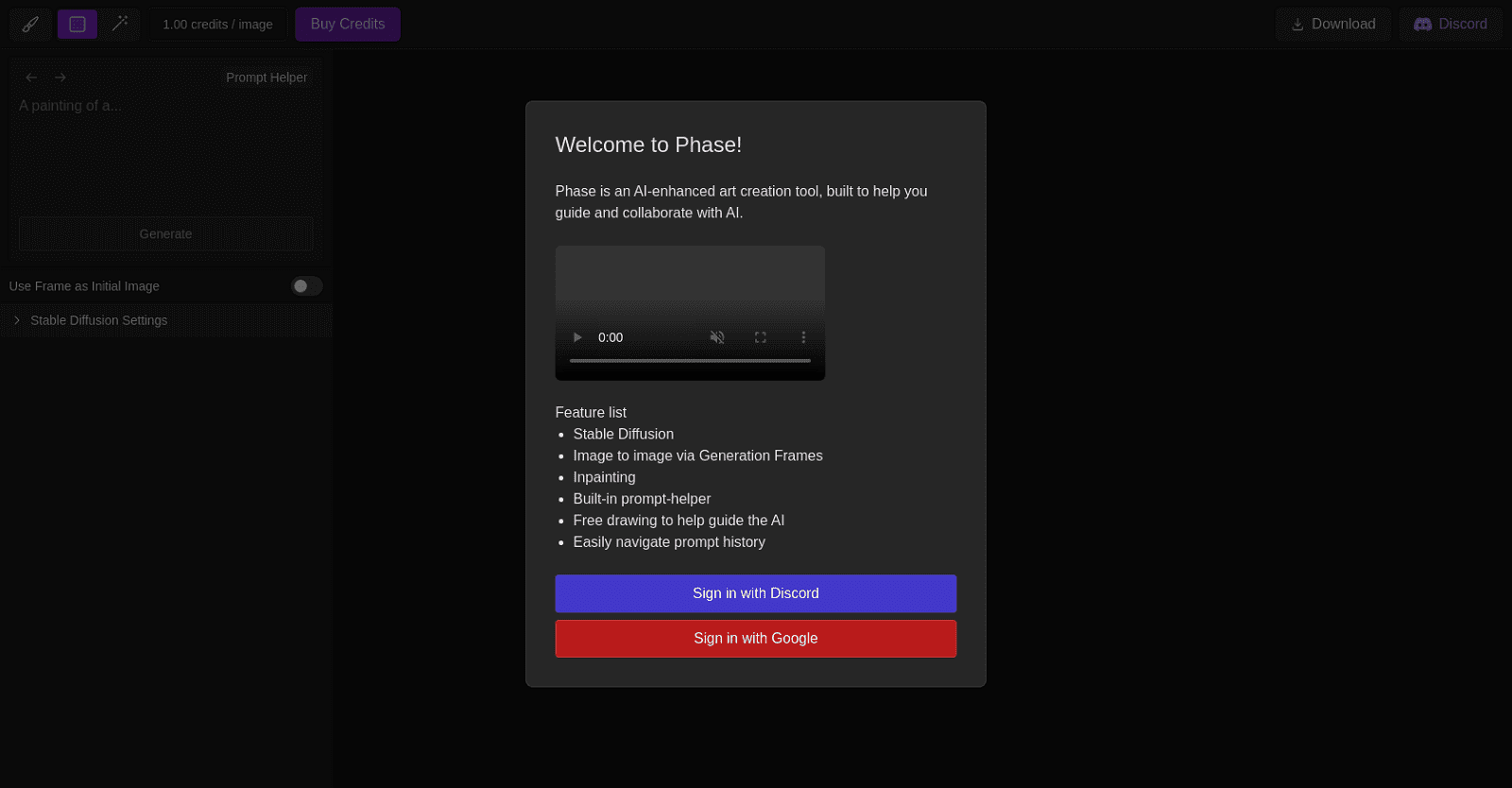This screenshot has width=1512, height=788.
Task: Expand Stable Diffusion Settings
Action: tap(98, 320)
